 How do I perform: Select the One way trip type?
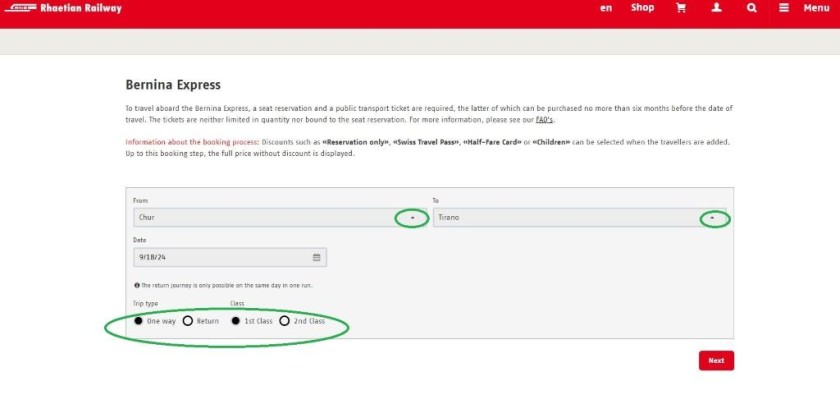(x=139, y=321)
